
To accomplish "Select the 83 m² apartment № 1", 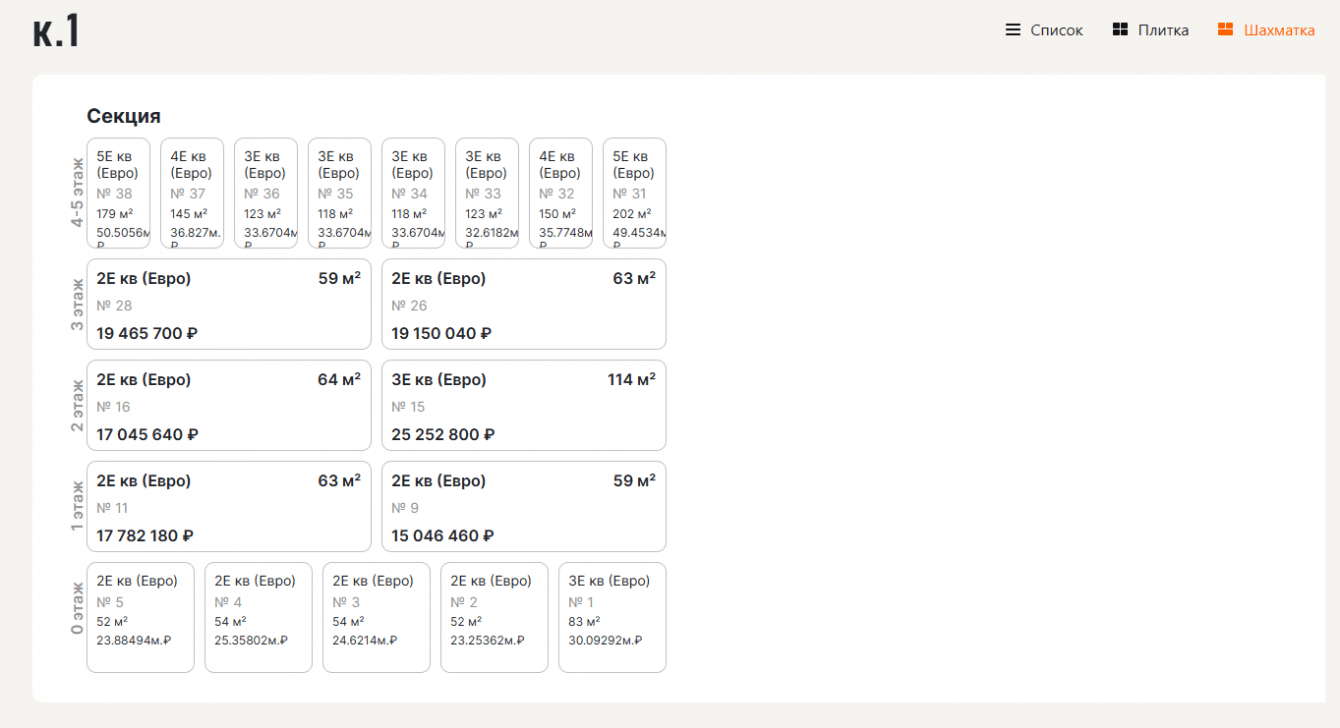I will tap(612, 617).
